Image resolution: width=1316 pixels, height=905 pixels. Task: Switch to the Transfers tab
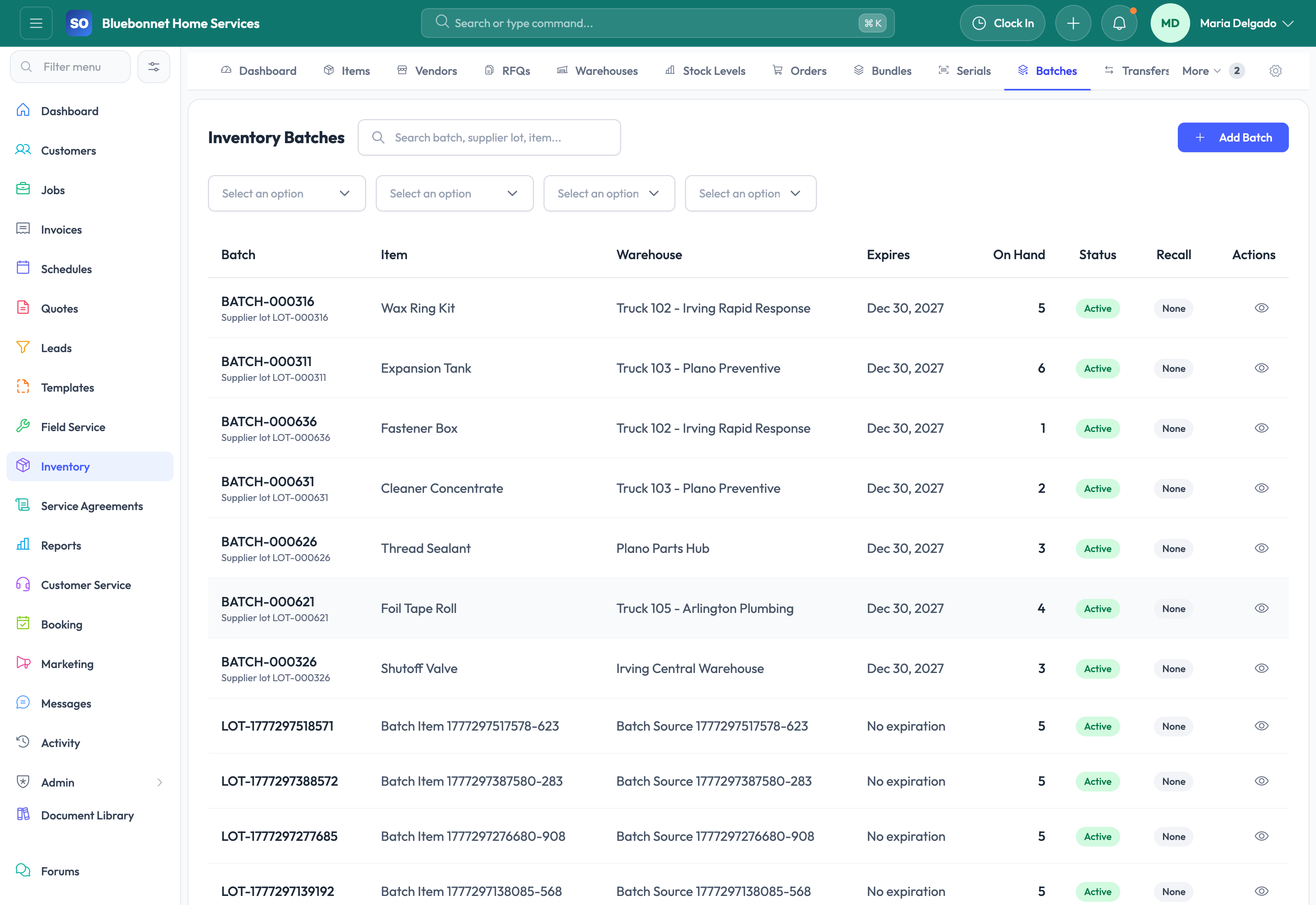pyautogui.click(x=1136, y=71)
